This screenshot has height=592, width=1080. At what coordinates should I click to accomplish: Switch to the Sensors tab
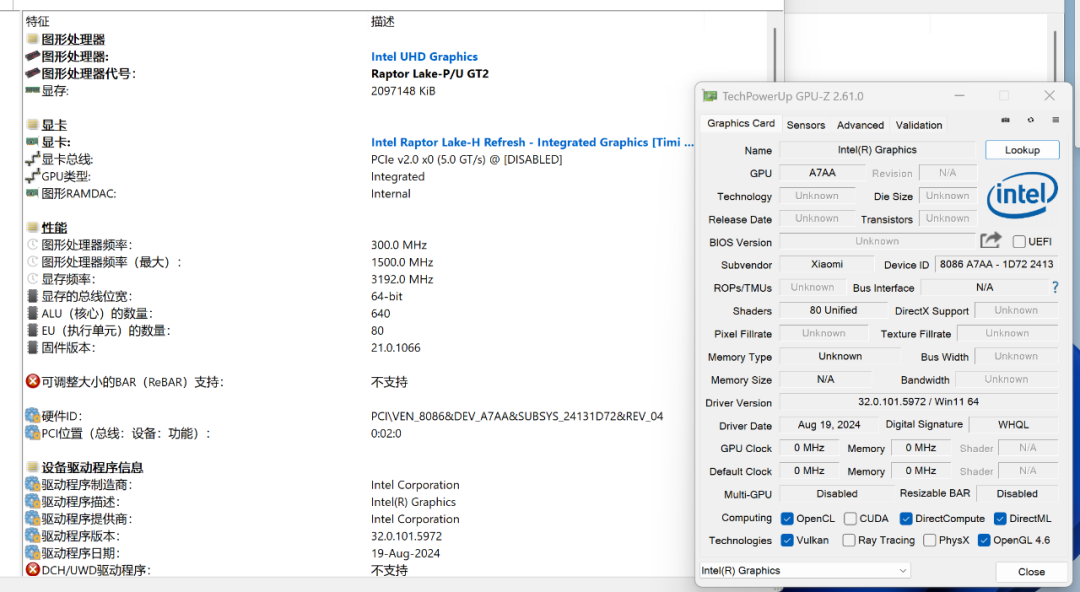pyautogui.click(x=806, y=125)
